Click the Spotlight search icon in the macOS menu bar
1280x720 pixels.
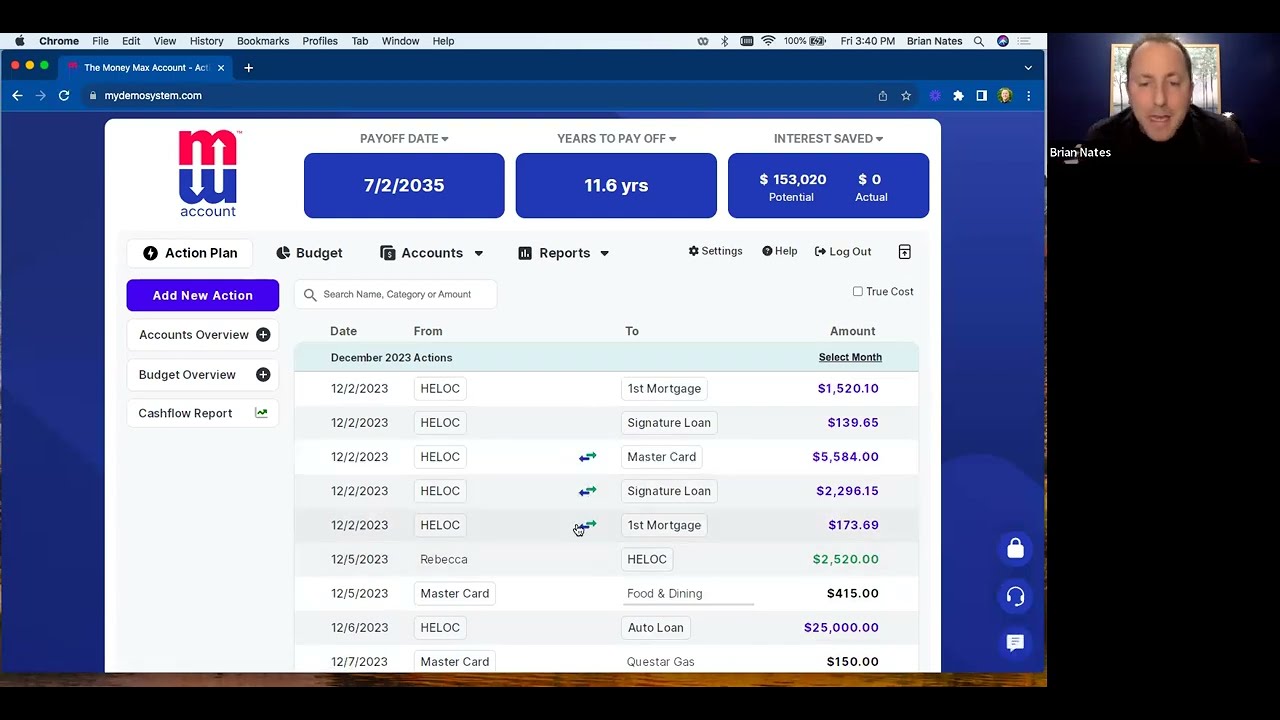[x=979, y=41]
